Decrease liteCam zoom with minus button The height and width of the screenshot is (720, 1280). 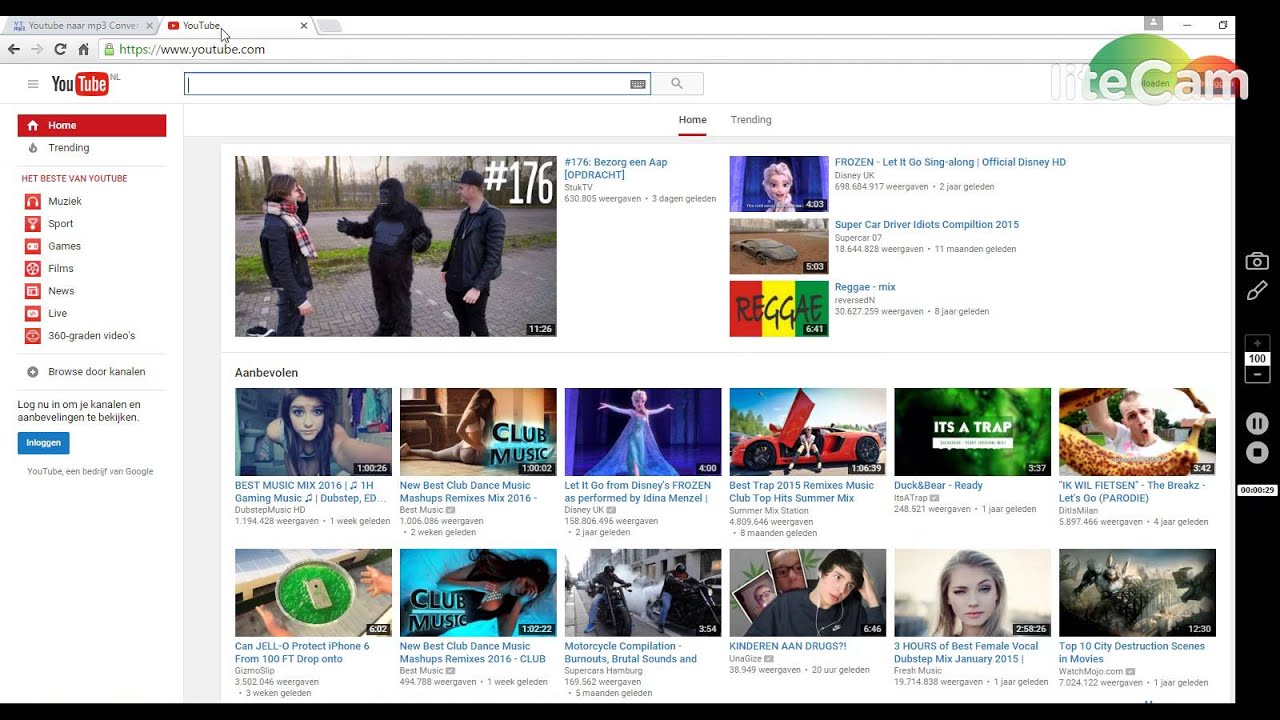pos(1257,375)
